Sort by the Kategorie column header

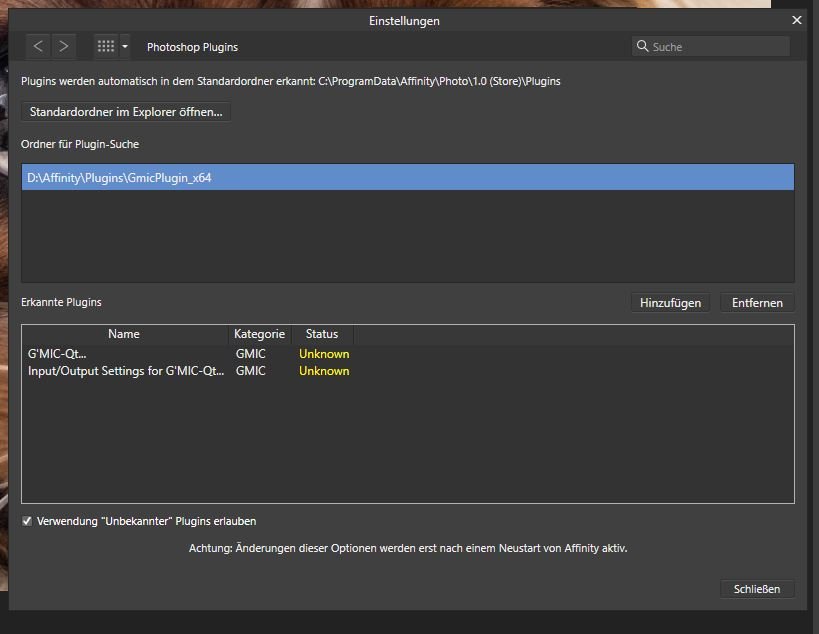click(260, 334)
